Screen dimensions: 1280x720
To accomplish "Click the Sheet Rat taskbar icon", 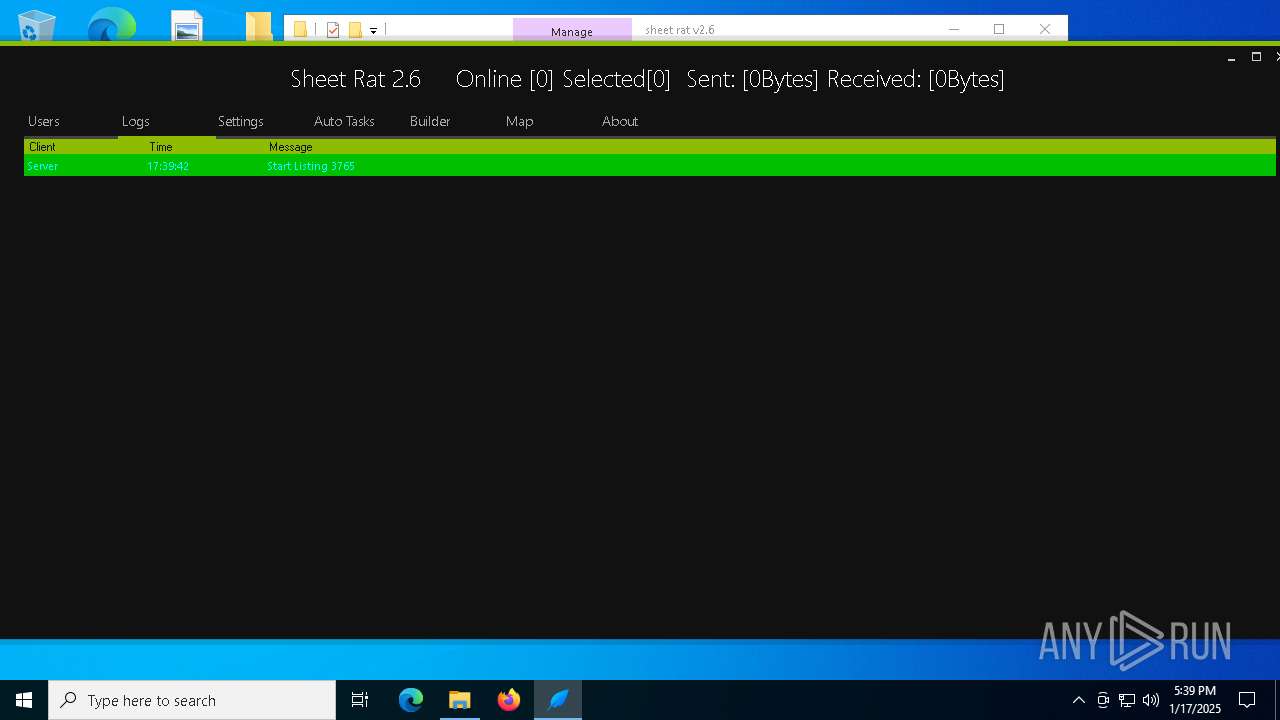I will [x=558, y=700].
